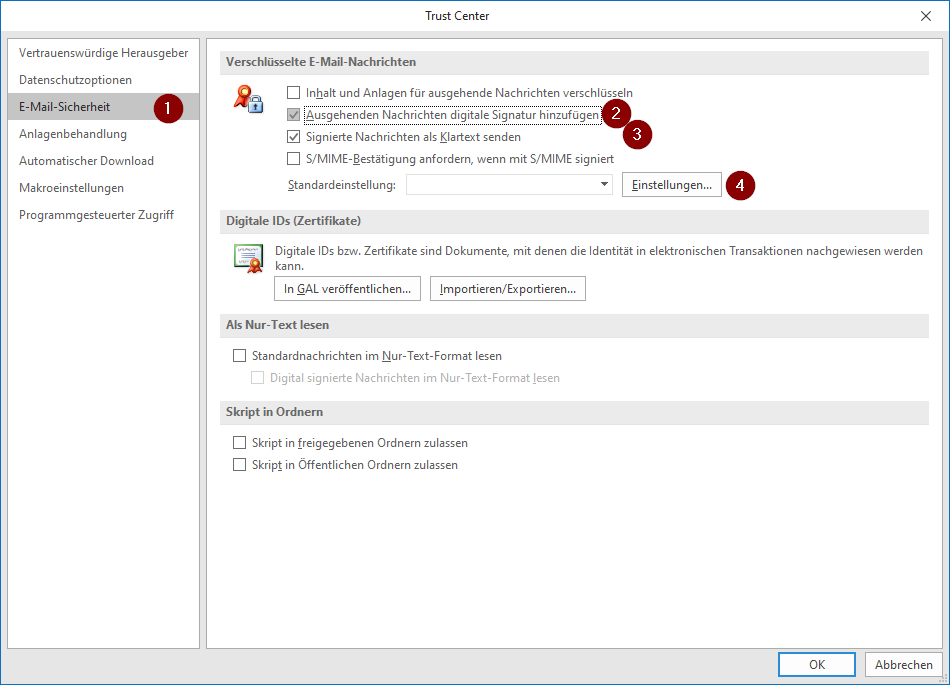Switch to Anlagenbehandlung section
The width and height of the screenshot is (950, 685).
pyautogui.click(x=73, y=133)
